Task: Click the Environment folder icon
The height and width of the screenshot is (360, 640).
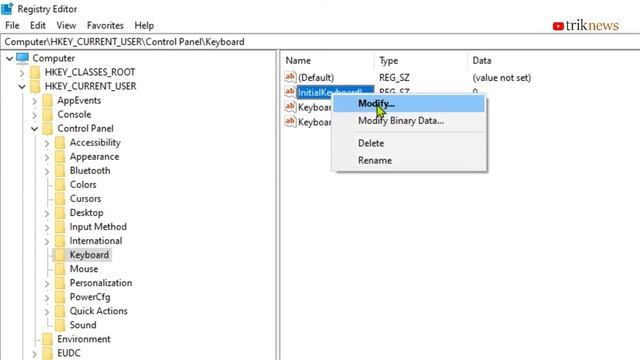Action: (48, 339)
